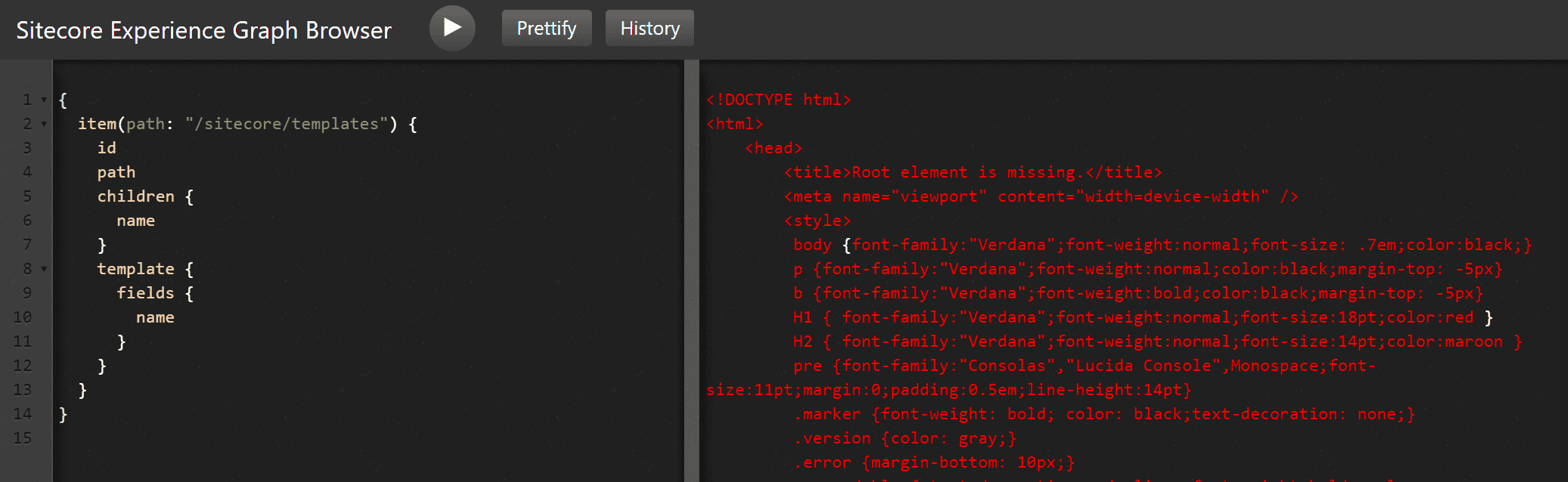Click 'name' on line 6 inside children

coord(136,221)
